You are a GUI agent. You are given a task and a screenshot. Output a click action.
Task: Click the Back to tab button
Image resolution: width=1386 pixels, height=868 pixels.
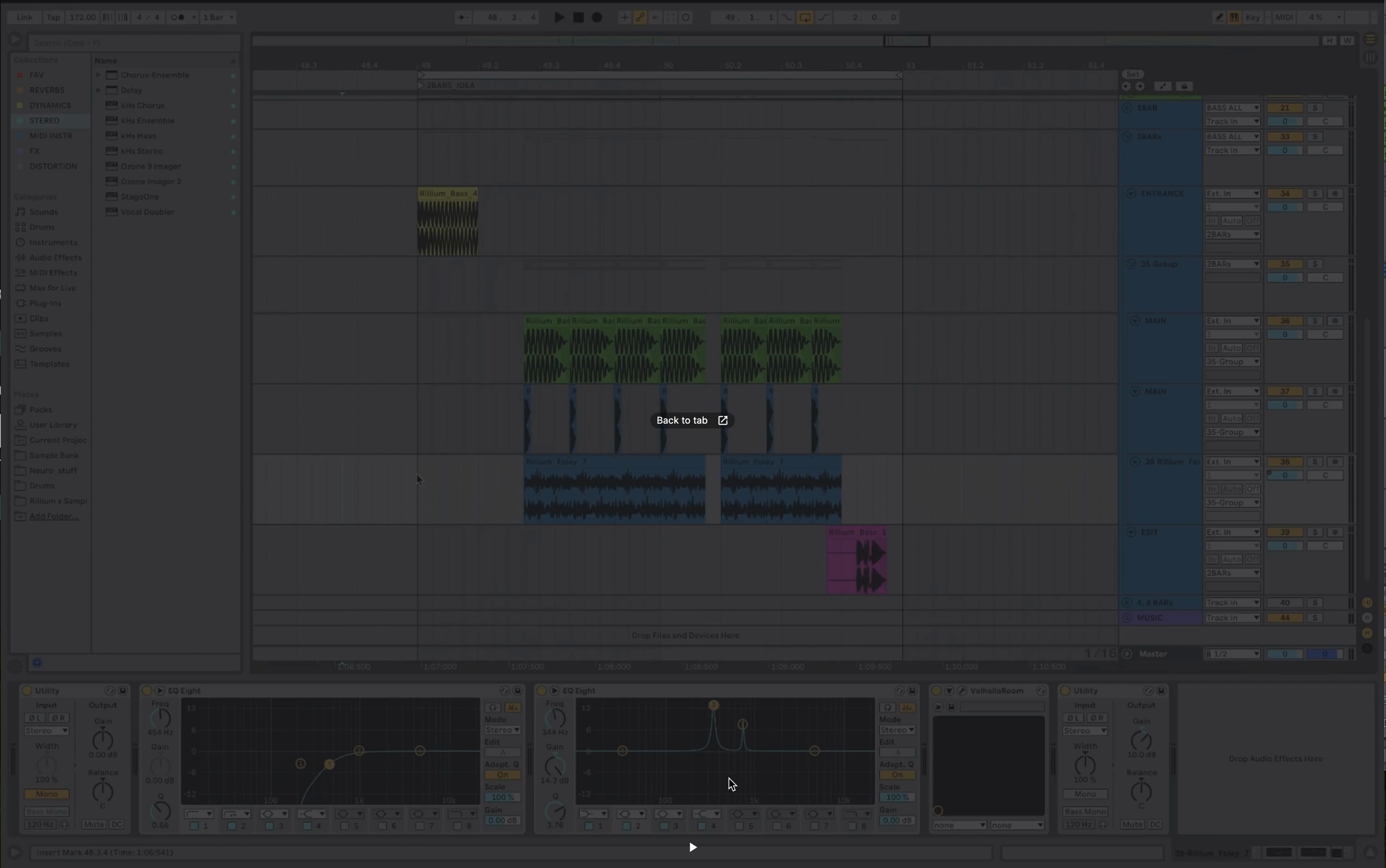point(692,420)
